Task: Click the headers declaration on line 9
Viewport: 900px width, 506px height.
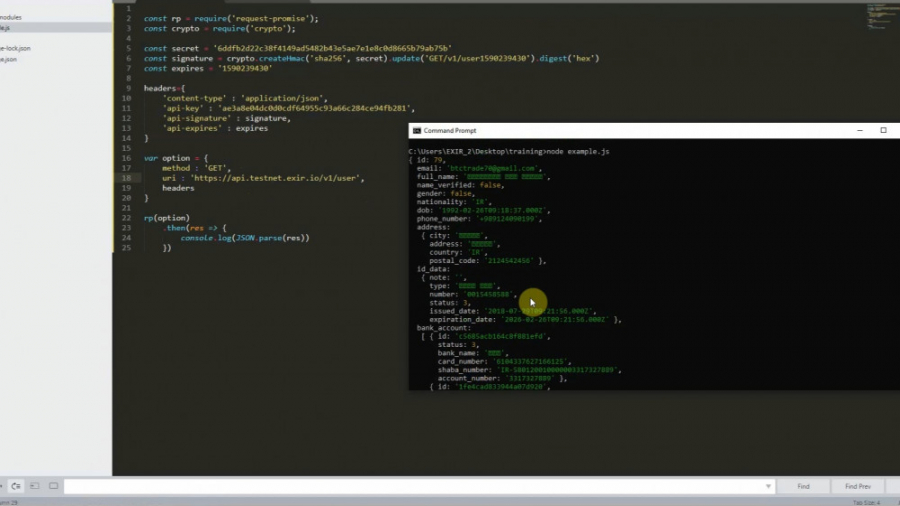Action: point(164,88)
